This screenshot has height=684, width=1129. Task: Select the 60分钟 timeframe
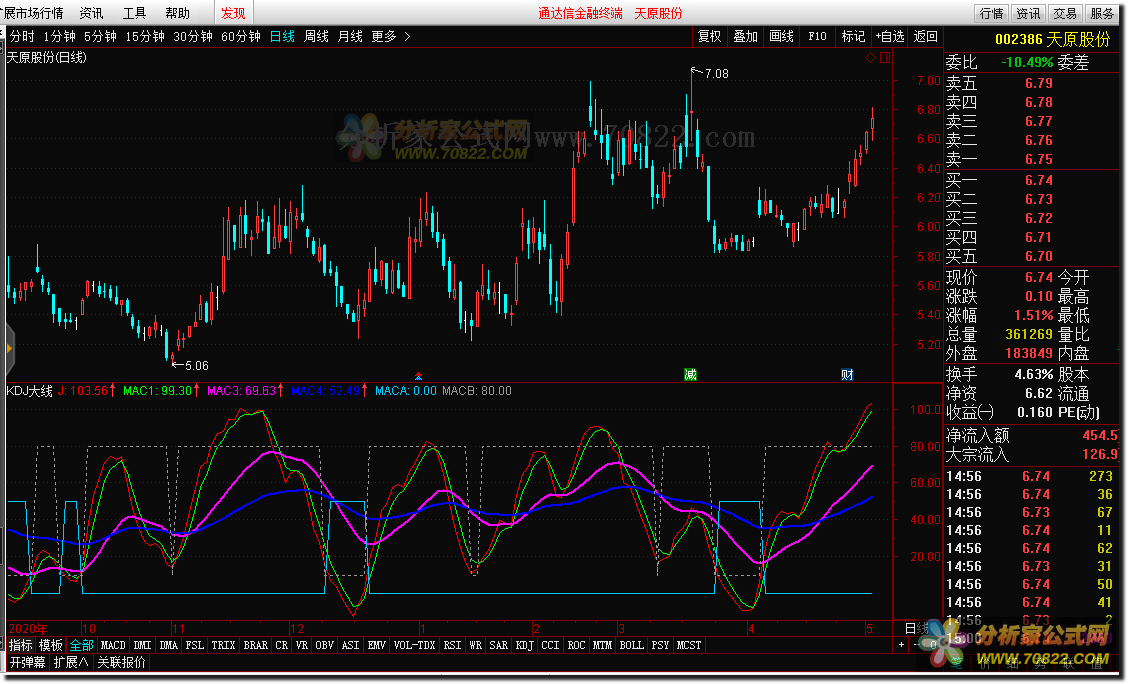(240, 36)
